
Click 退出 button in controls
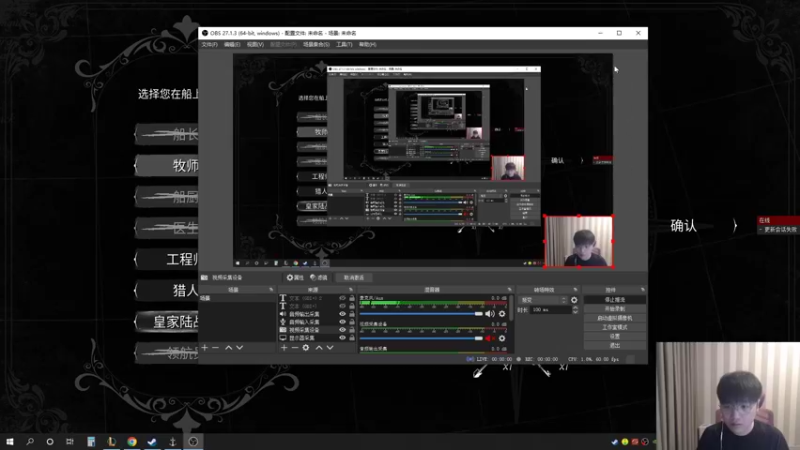614,346
